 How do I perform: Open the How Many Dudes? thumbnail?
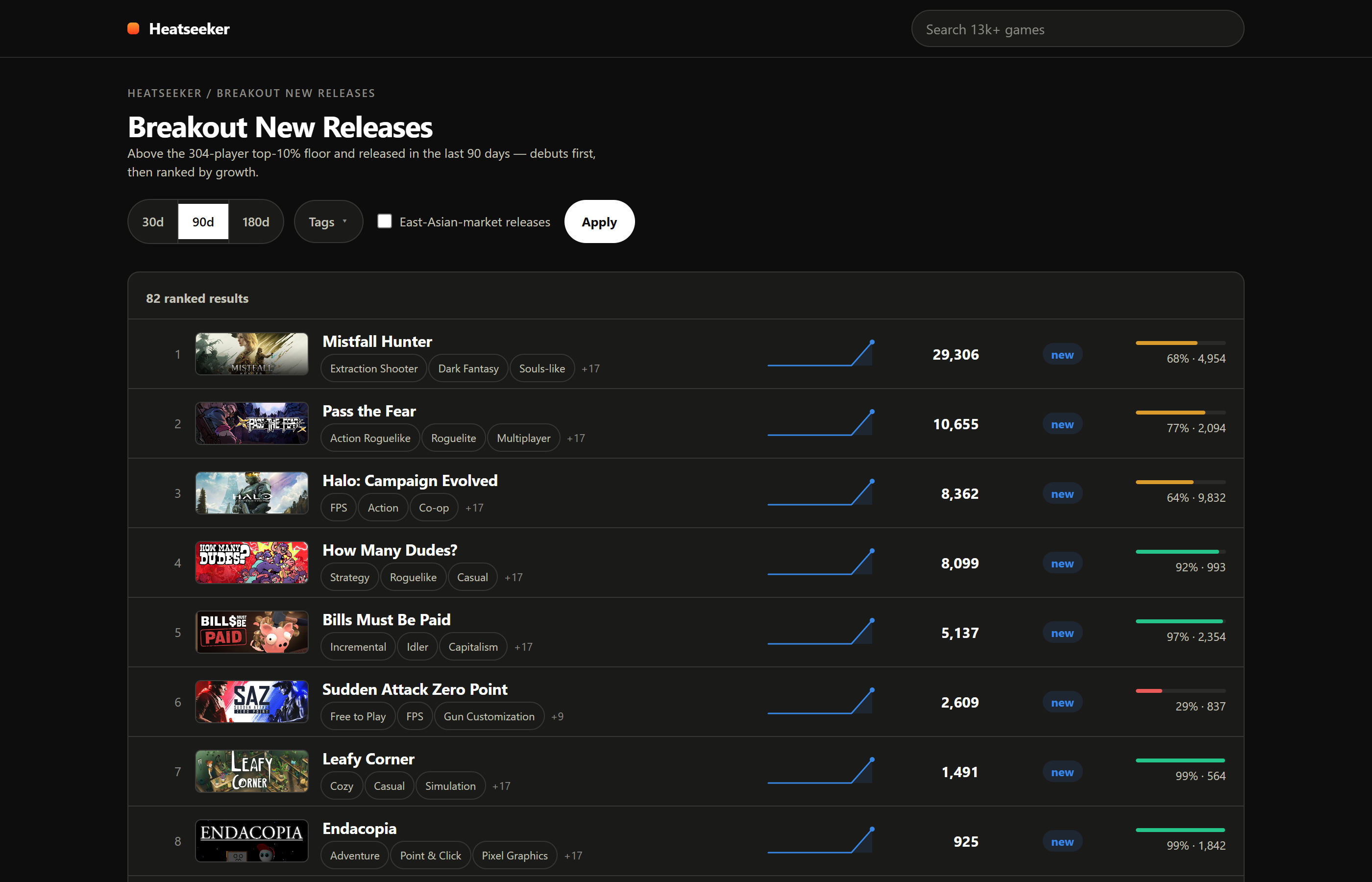click(251, 563)
